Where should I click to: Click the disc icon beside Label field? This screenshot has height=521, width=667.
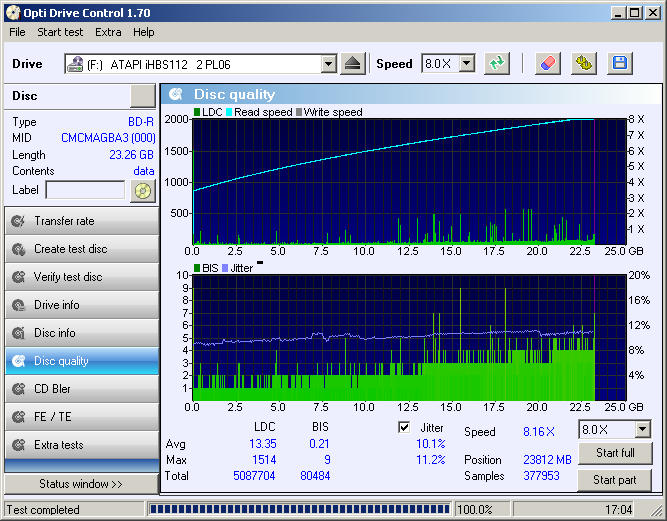click(143, 191)
